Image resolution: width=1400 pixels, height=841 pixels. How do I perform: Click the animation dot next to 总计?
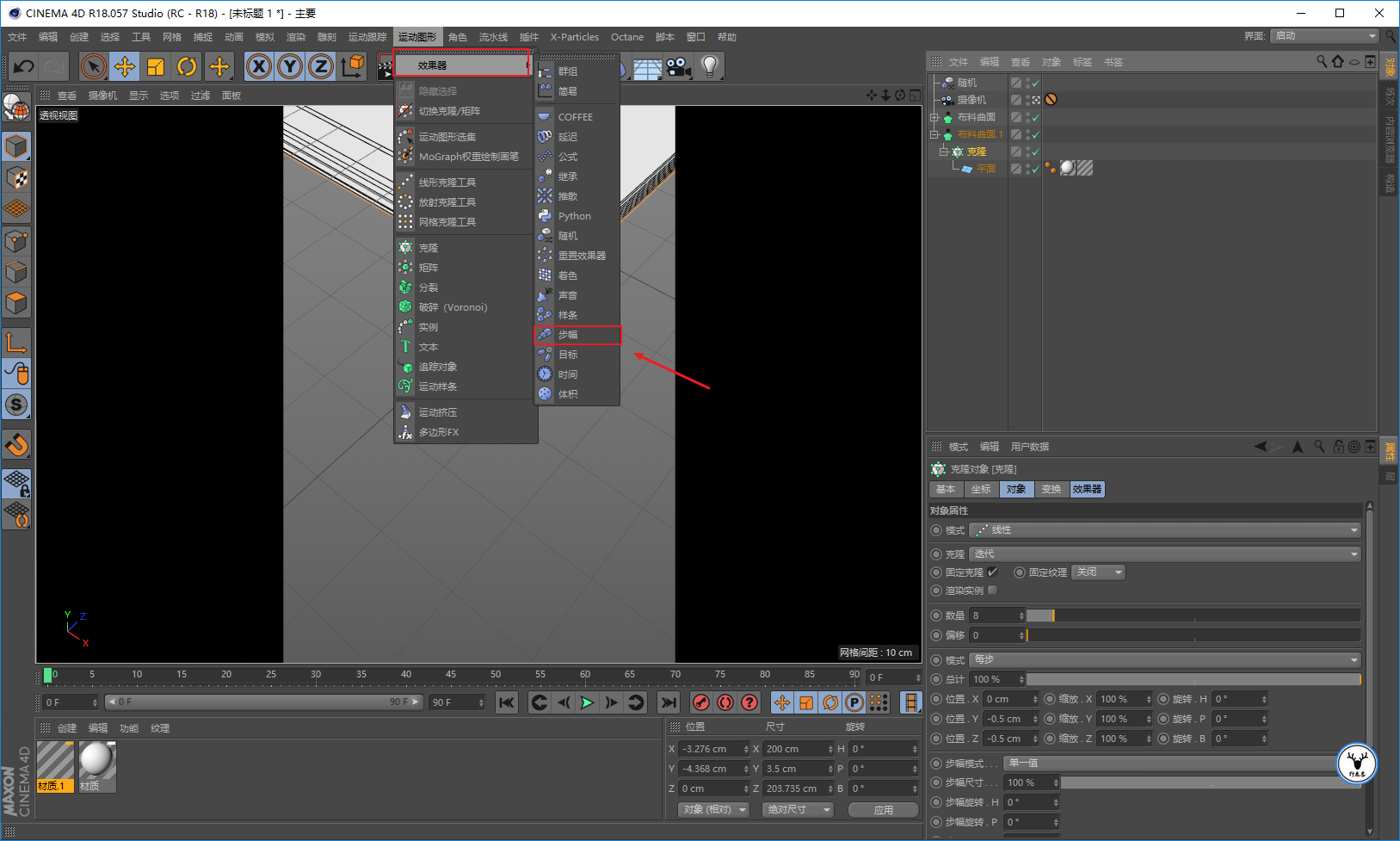936,679
